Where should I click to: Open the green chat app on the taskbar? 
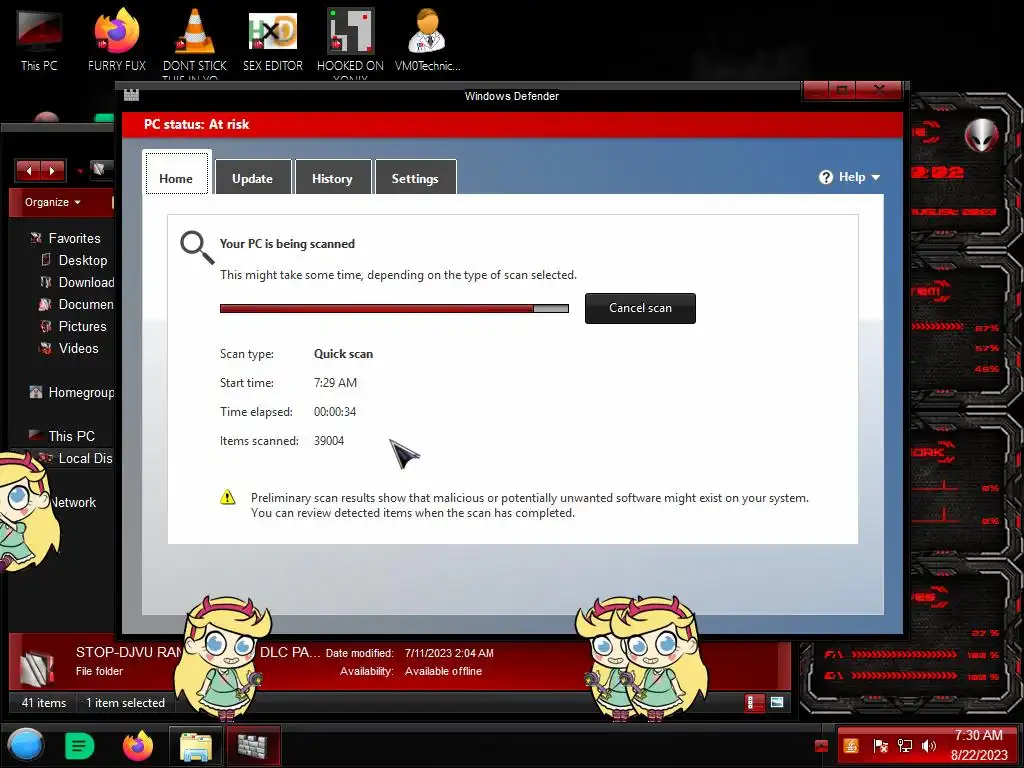point(79,746)
